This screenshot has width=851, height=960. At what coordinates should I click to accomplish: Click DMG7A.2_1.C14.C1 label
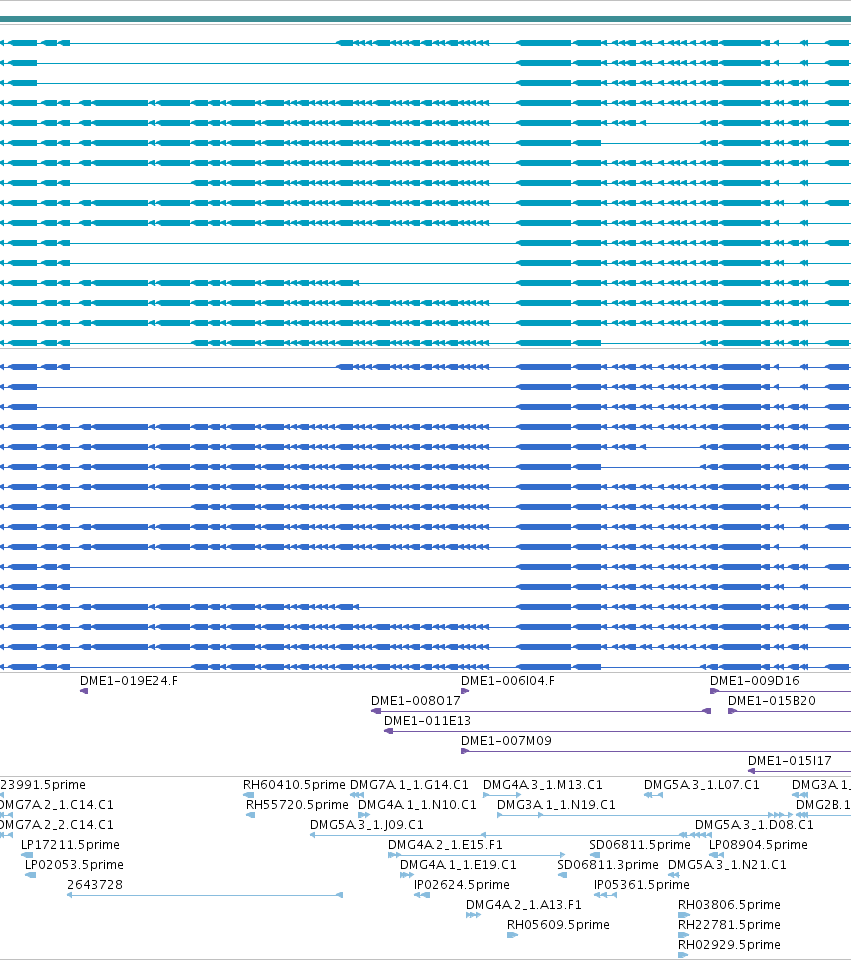pos(56,805)
